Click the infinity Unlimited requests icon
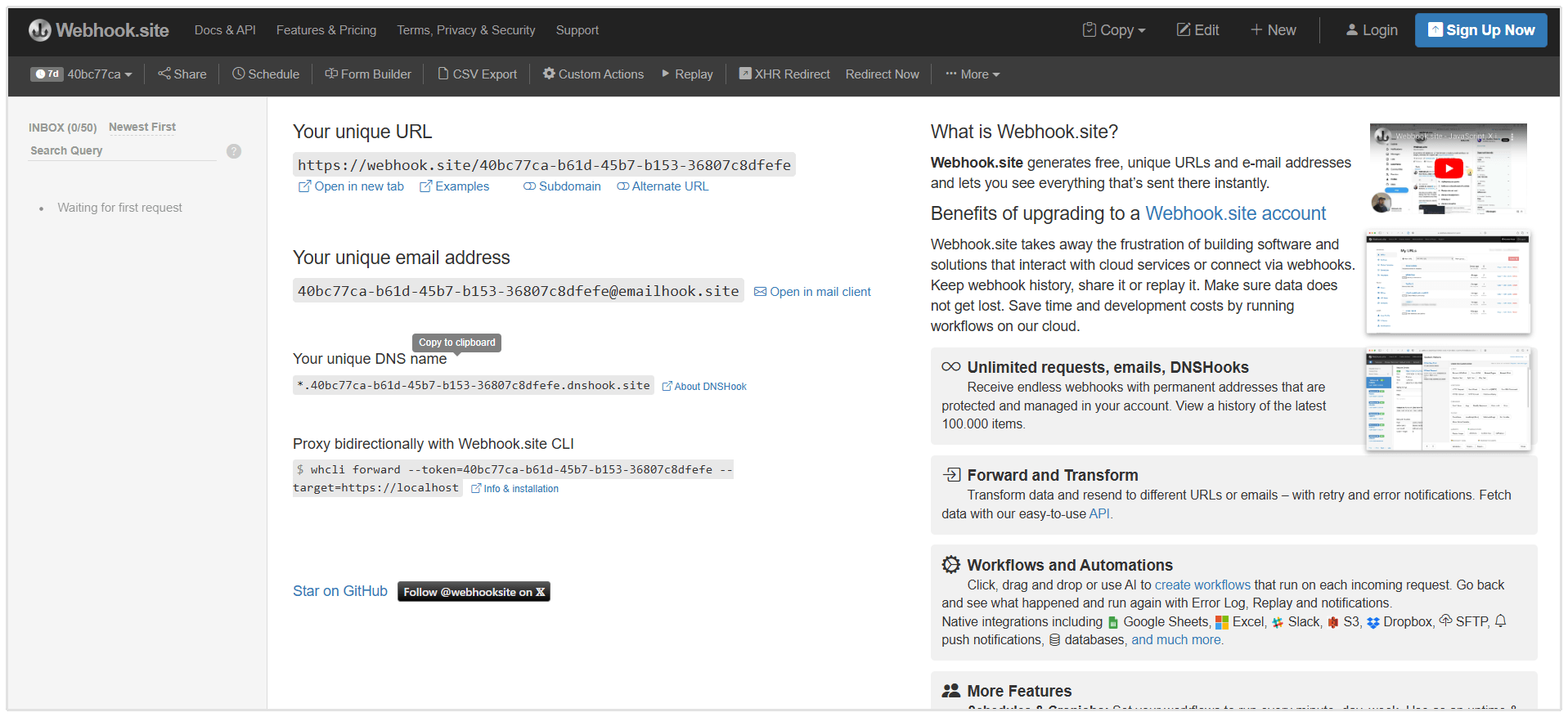This screenshot has height=717, width=1568. pos(951,367)
